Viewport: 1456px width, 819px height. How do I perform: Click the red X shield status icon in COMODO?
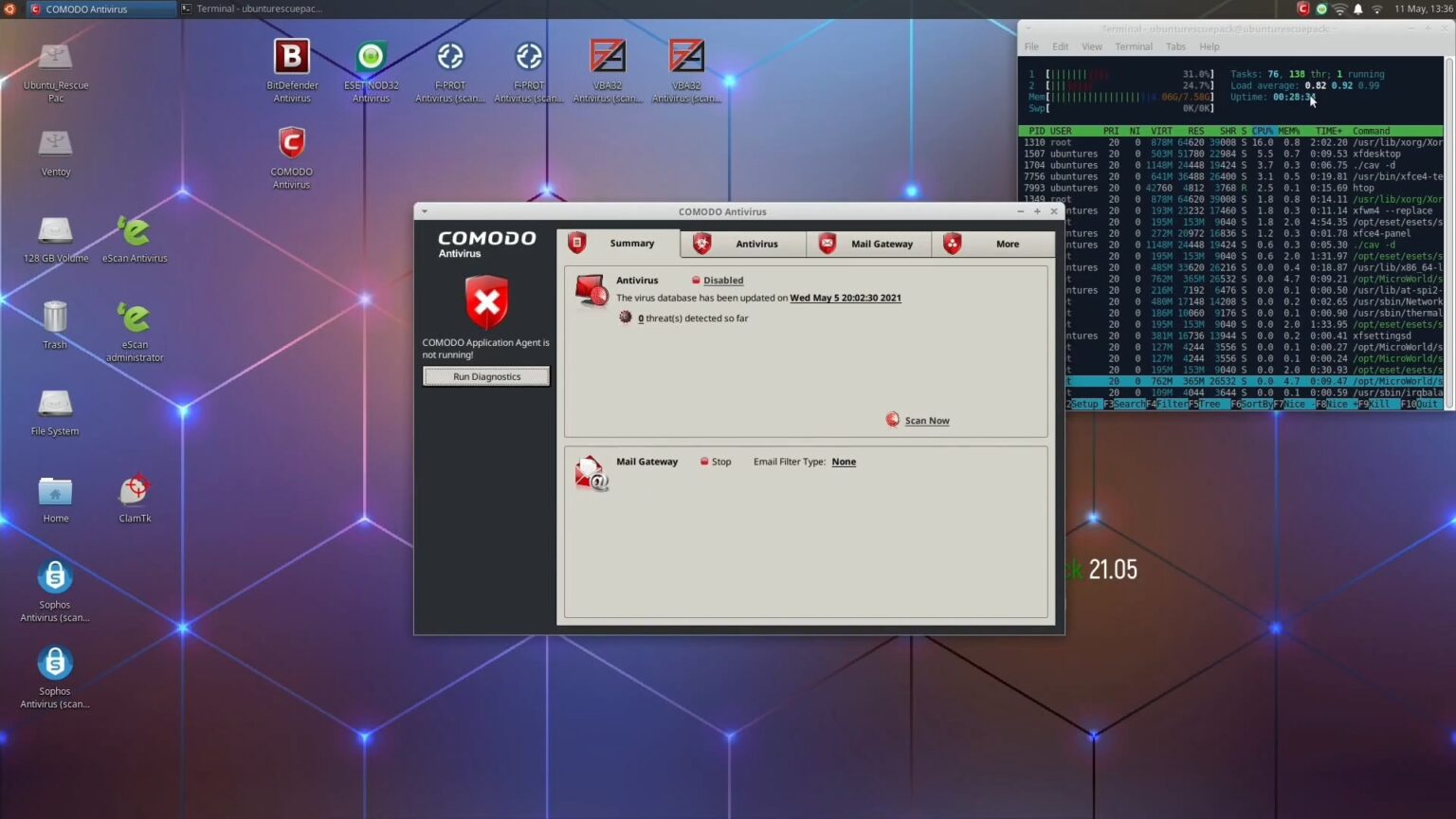[x=486, y=302]
